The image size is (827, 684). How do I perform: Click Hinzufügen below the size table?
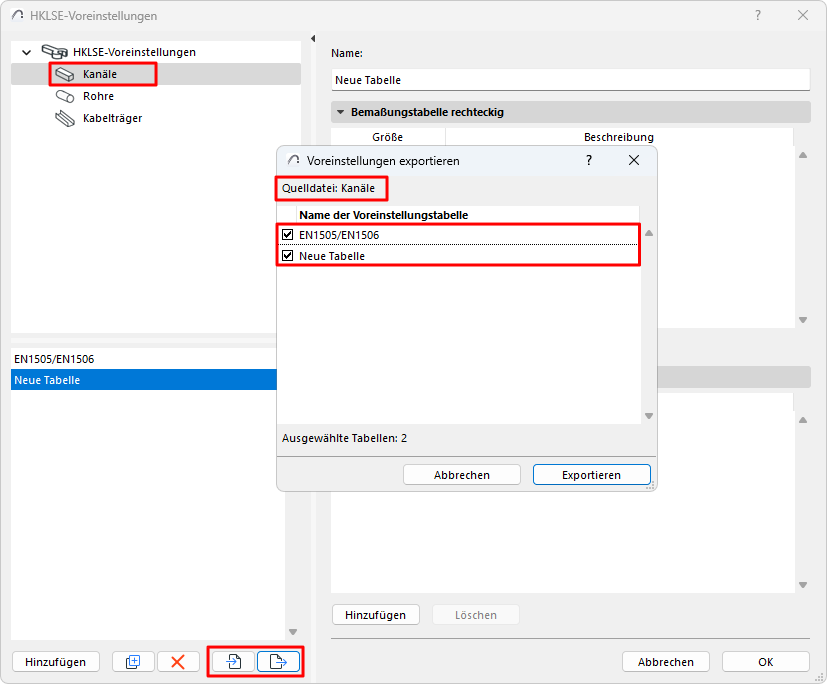(376, 614)
